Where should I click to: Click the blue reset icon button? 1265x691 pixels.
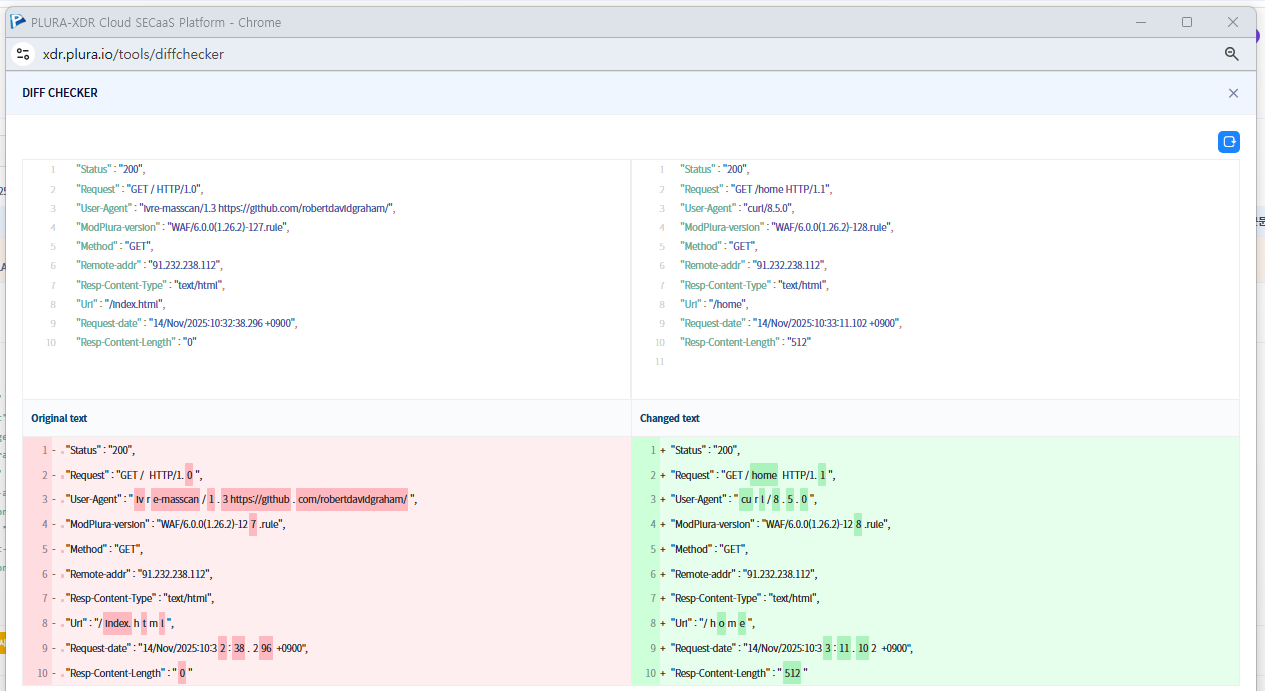coord(1229,142)
